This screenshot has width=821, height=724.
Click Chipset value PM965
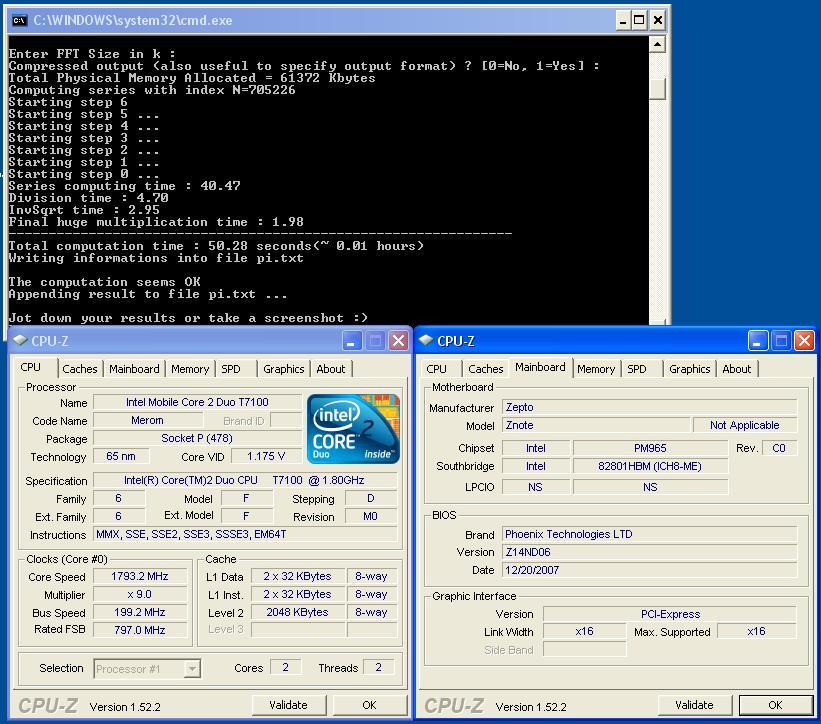coord(650,448)
